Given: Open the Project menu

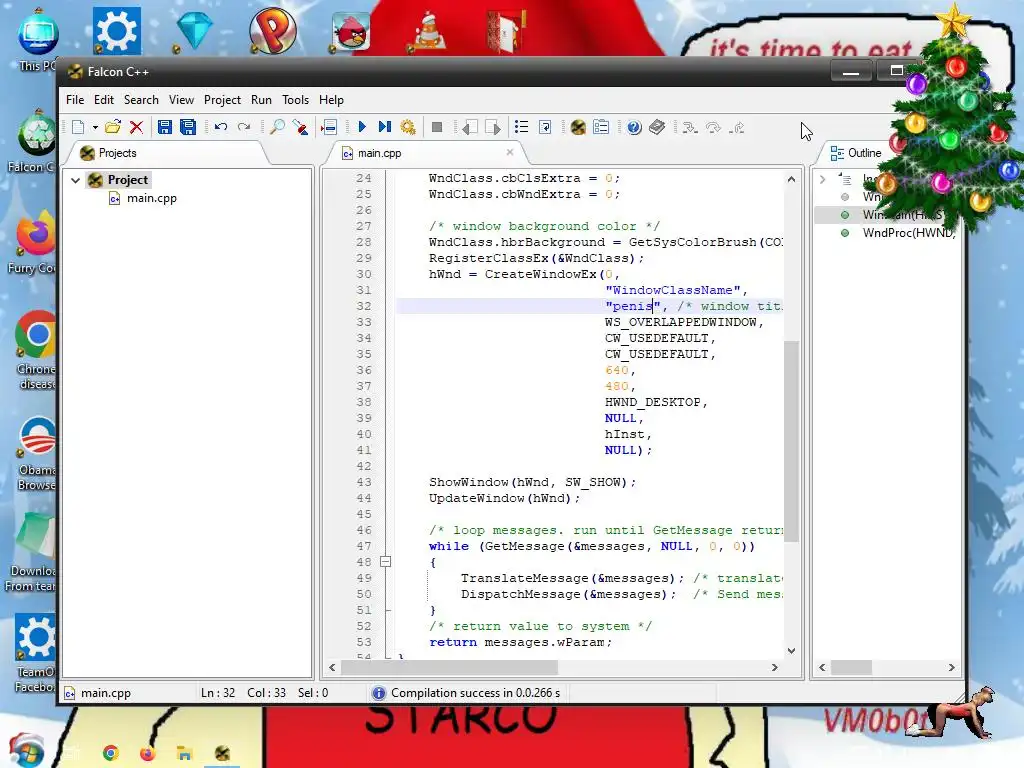Looking at the screenshot, I should click(222, 100).
